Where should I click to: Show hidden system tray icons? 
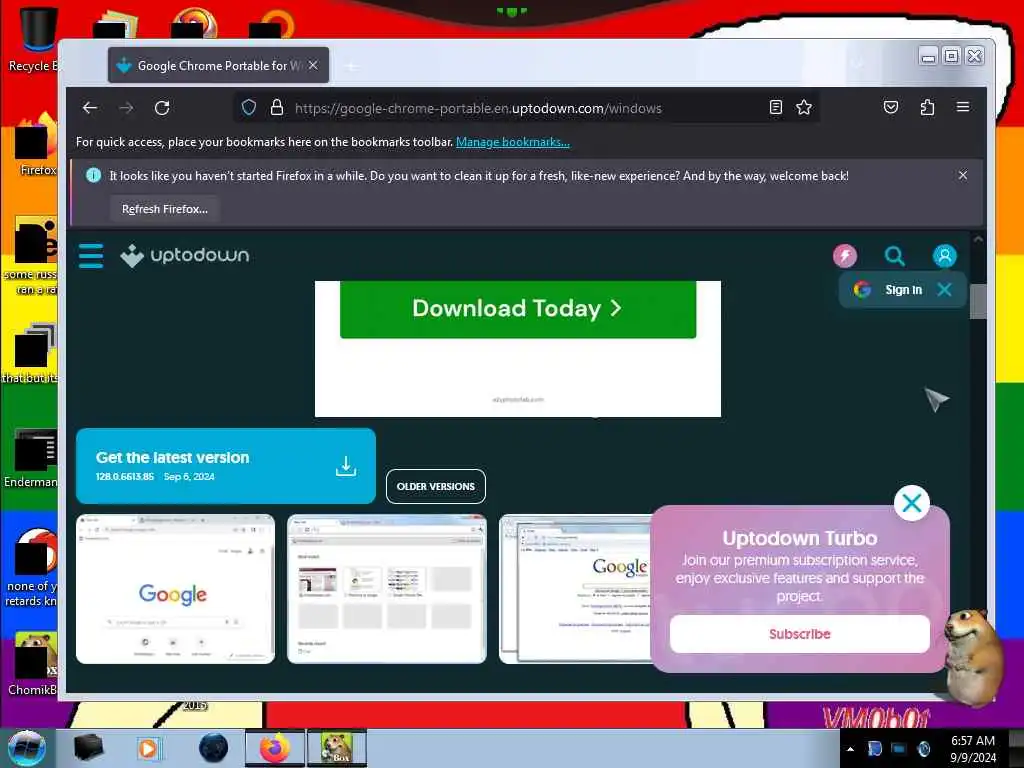pyautogui.click(x=850, y=749)
